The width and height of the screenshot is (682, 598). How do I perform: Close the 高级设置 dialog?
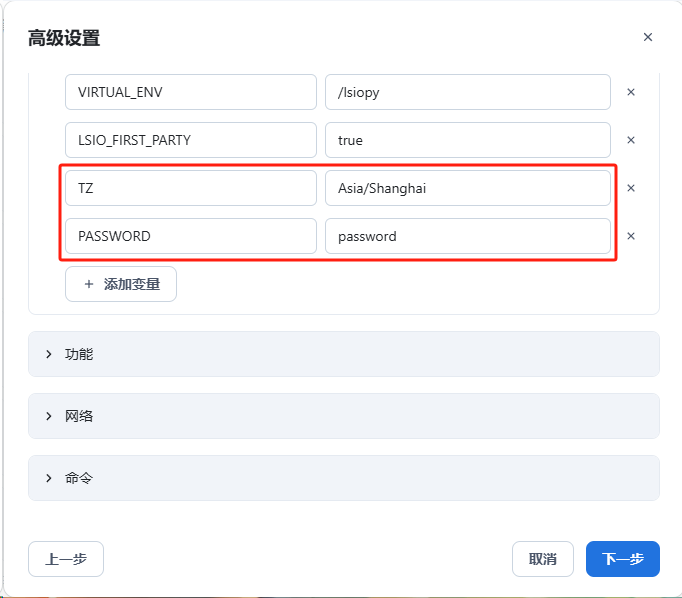point(648,37)
